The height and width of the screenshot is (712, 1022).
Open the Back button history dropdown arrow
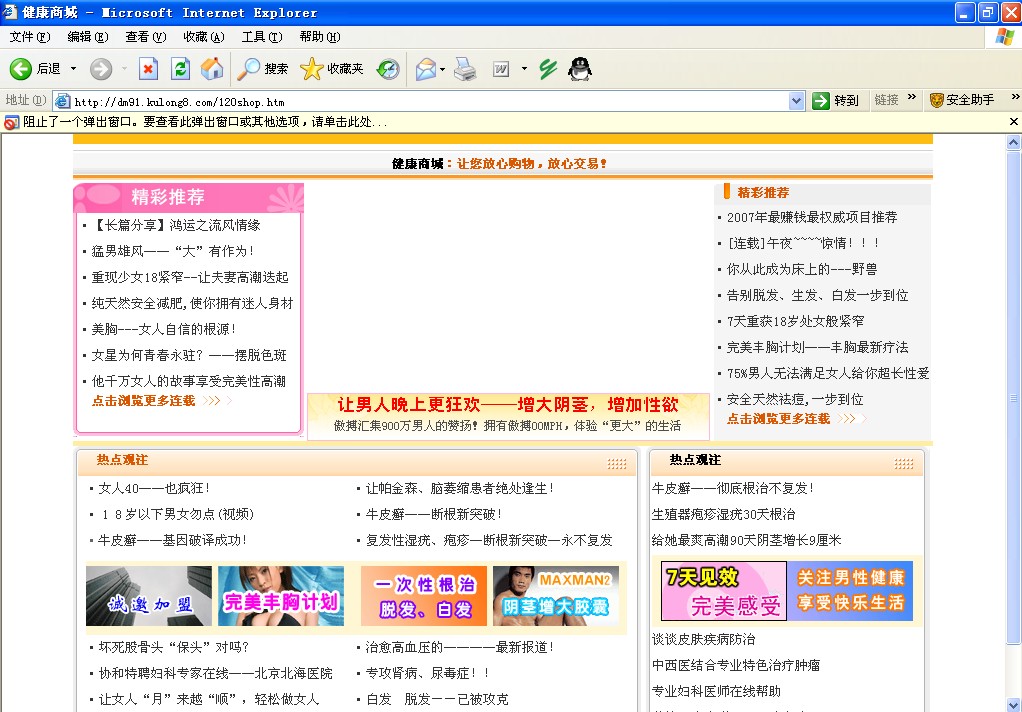(x=73, y=68)
